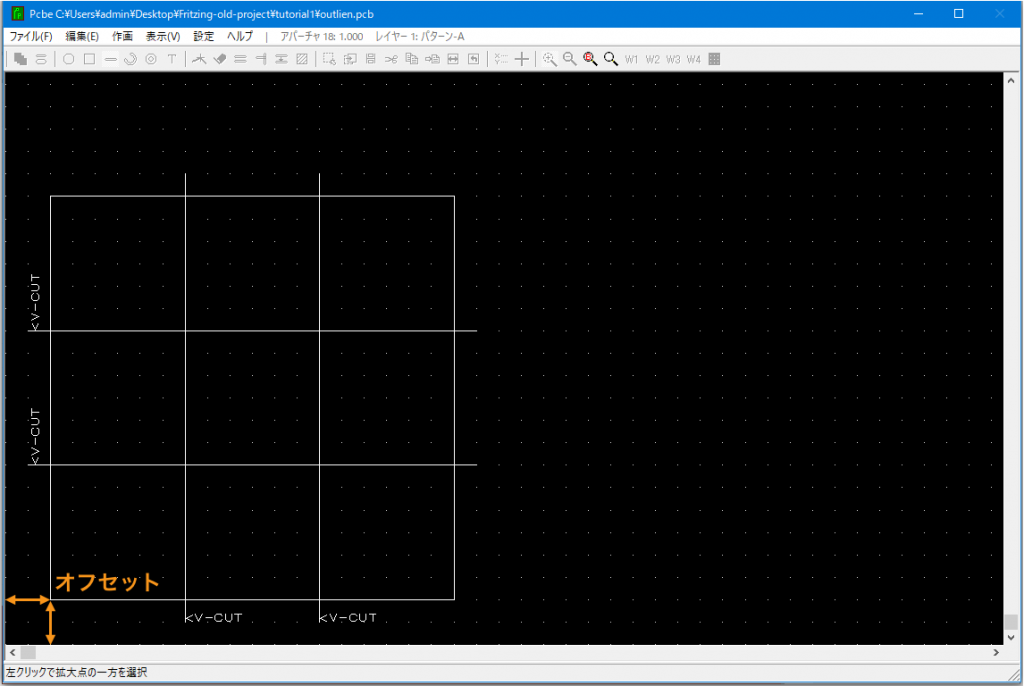Open the 設定 menu
The image size is (1024, 686).
(x=204, y=37)
